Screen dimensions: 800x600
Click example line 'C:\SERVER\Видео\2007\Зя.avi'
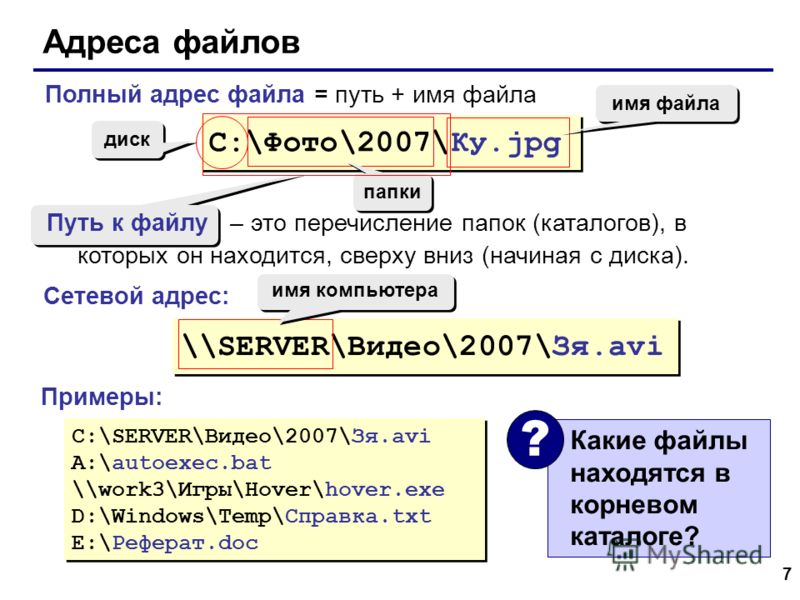251,436
